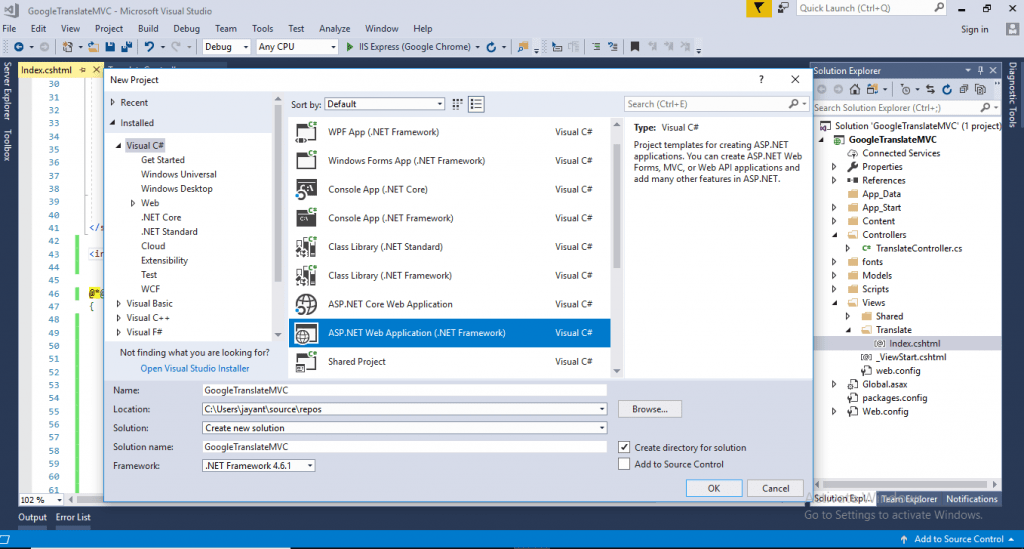Open the Solution Create new solution dropdown
1024x549 pixels.
click(x=601, y=428)
